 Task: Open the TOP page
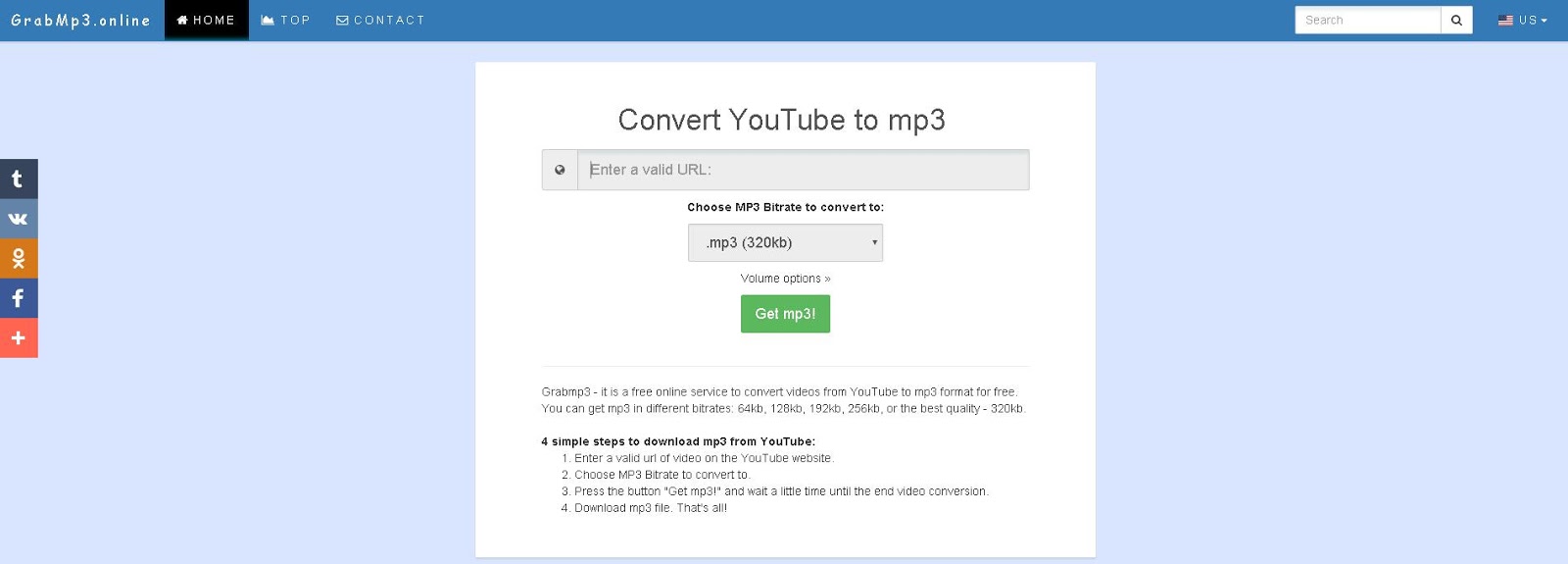click(x=285, y=20)
